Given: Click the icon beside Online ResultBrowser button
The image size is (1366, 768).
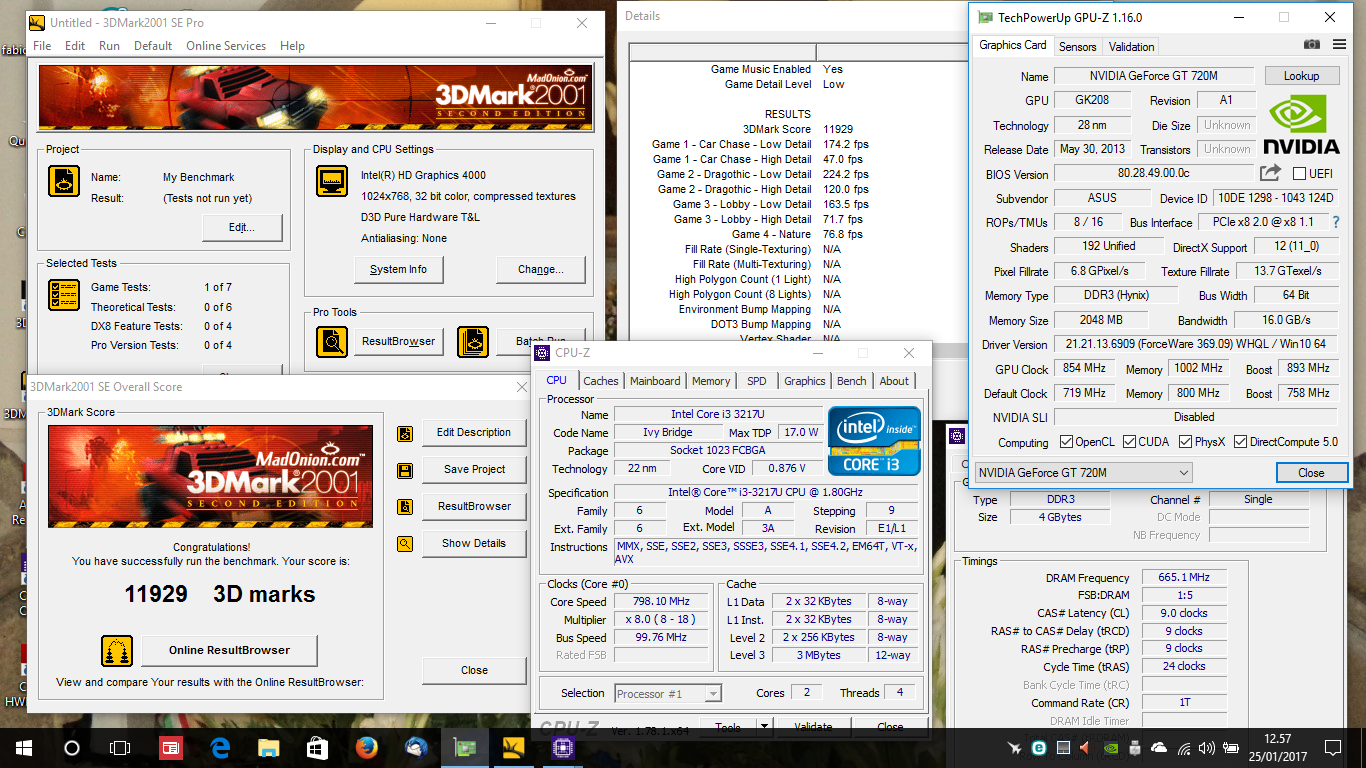Looking at the screenshot, I should [x=117, y=651].
